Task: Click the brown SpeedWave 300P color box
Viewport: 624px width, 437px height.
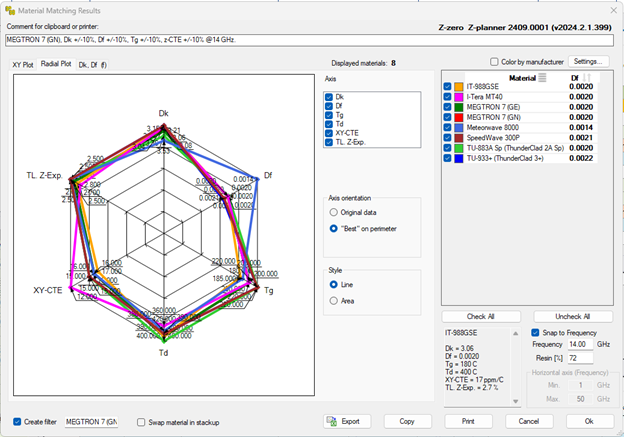Action: click(x=458, y=137)
